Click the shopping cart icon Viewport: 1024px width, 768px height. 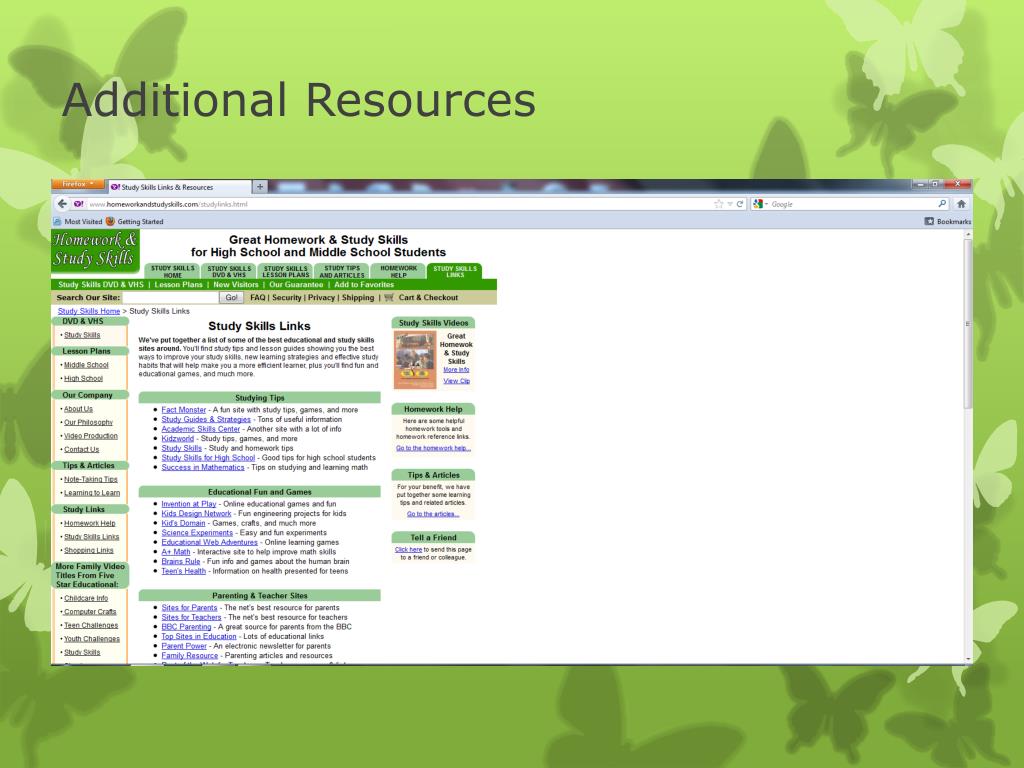[389, 297]
